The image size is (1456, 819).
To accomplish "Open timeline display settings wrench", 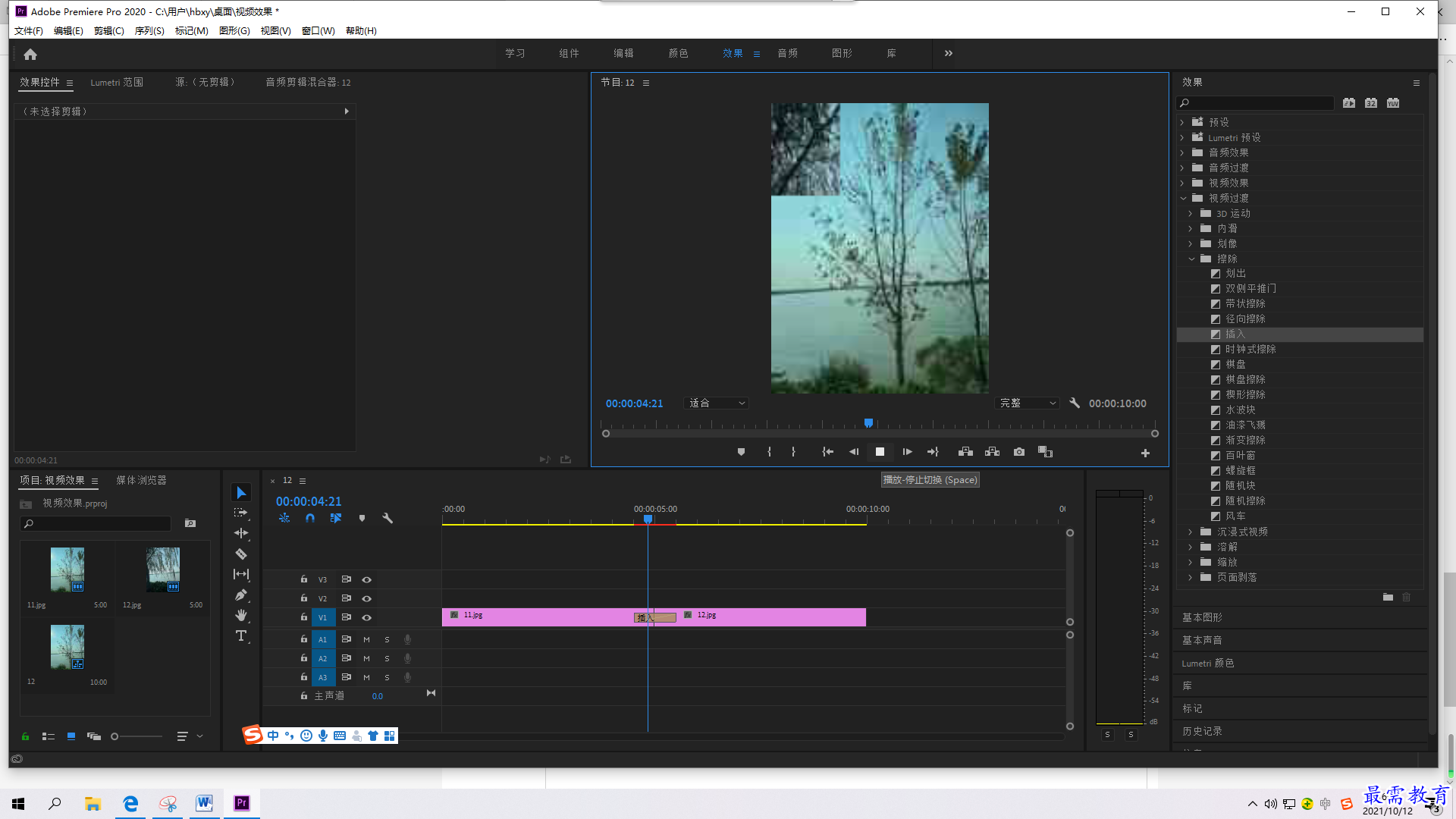I will (x=388, y=518).
